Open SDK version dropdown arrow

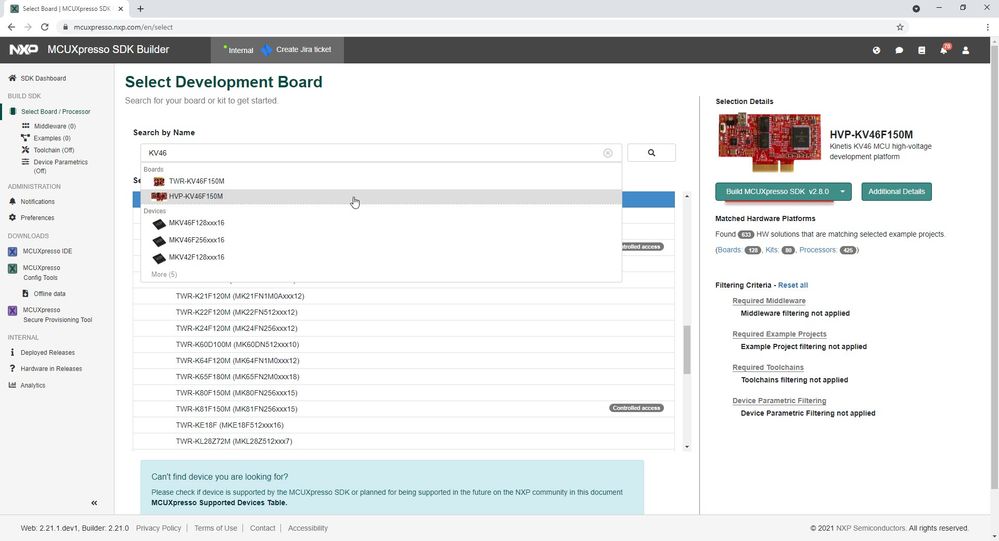pos(842,192)
